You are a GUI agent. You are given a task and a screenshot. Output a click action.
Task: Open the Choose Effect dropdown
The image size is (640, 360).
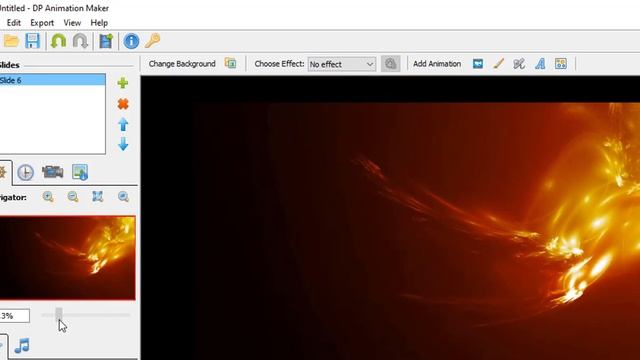click(x=342, y=64)
